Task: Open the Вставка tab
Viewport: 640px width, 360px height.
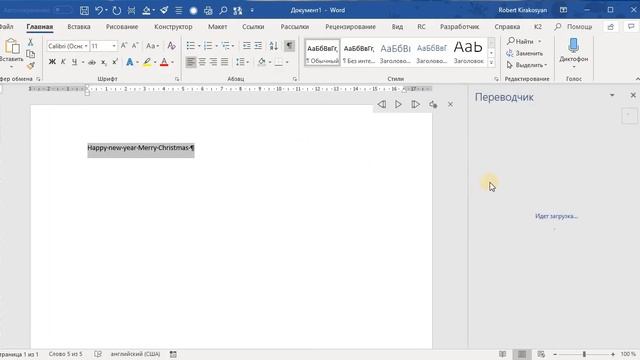Action: [x=79, y=27]
